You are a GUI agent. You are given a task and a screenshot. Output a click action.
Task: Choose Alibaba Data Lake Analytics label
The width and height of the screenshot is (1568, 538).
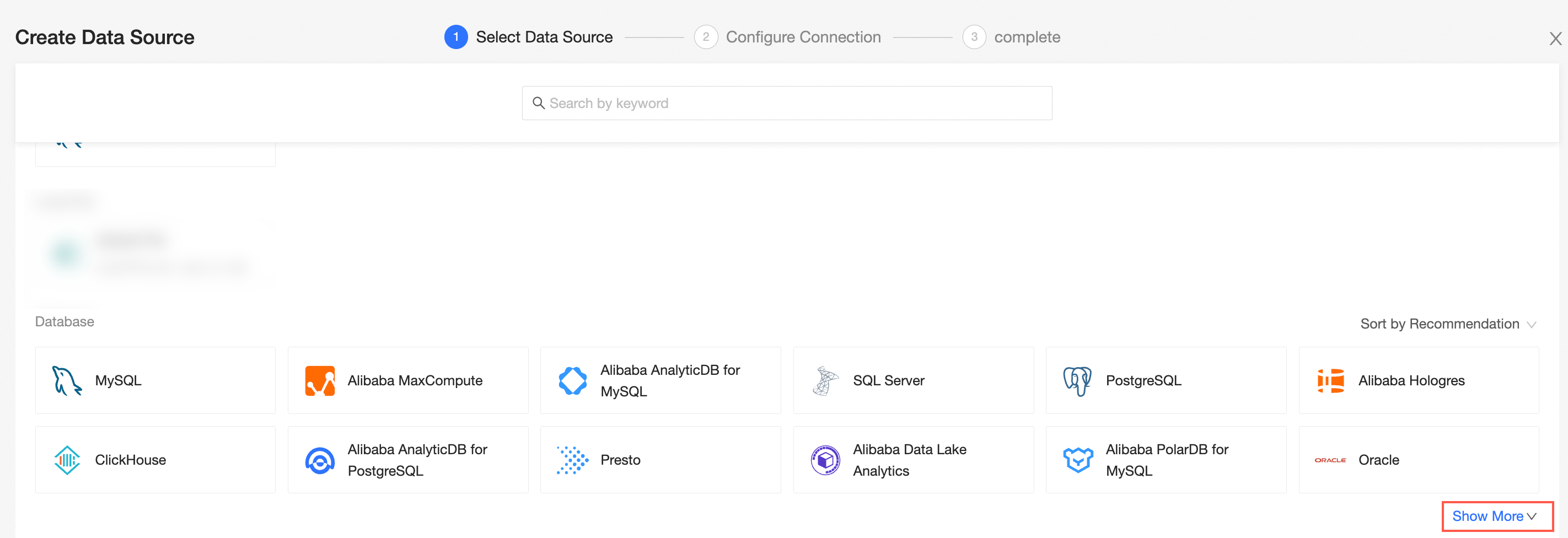(909, 460)
